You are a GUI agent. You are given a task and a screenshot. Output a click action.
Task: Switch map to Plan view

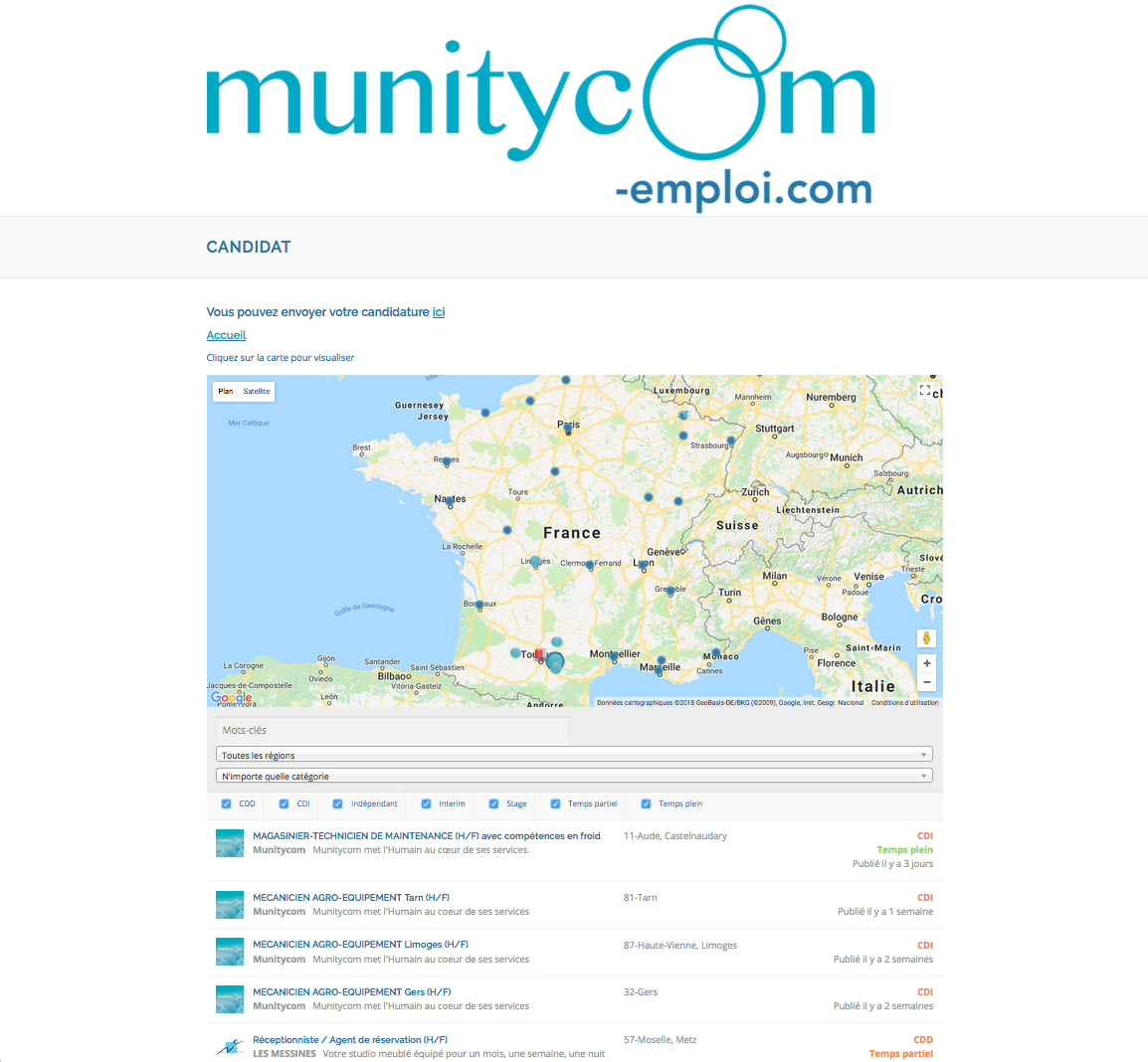coord(226,392)
